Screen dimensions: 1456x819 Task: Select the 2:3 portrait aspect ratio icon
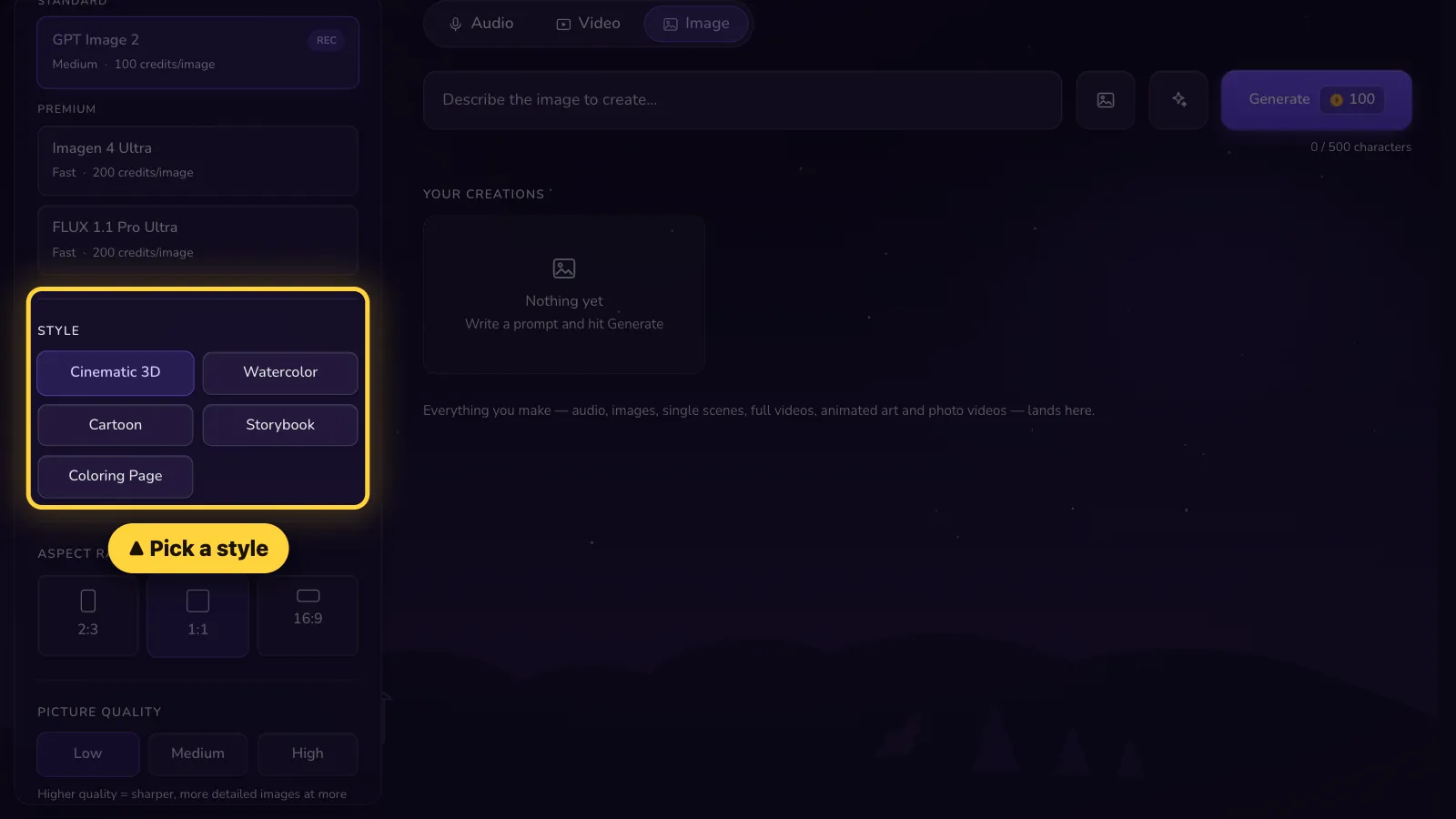pos(88,601)
